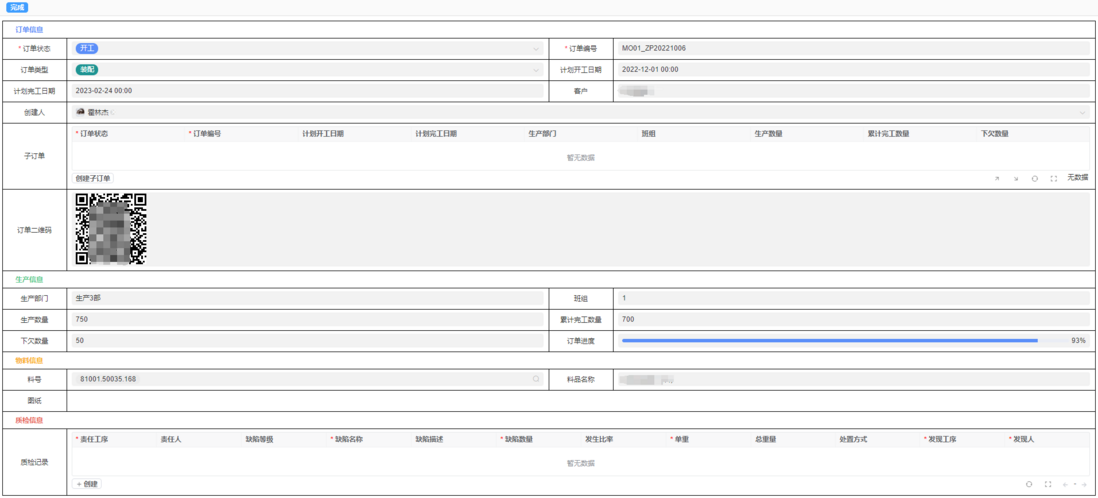1098x498 pixels.
Task: Click the 图纸 empty field row
Action: 581,401
